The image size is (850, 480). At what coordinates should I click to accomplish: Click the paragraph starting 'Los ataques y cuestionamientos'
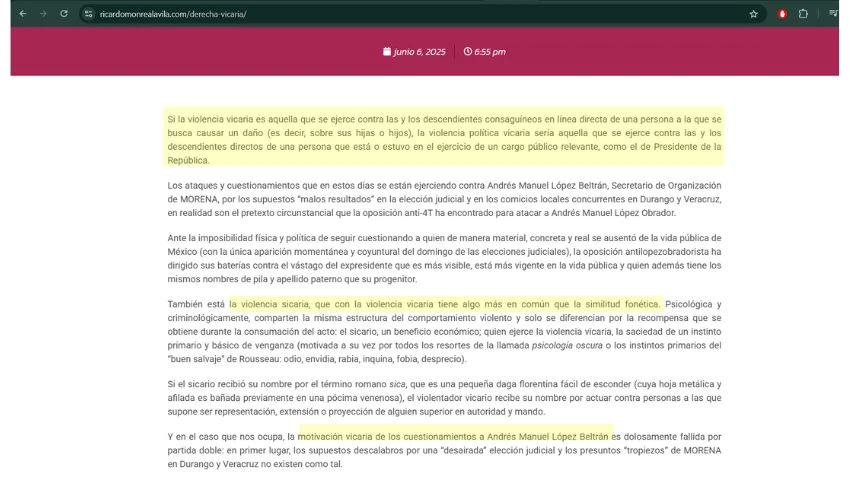[x=444, y=199]
